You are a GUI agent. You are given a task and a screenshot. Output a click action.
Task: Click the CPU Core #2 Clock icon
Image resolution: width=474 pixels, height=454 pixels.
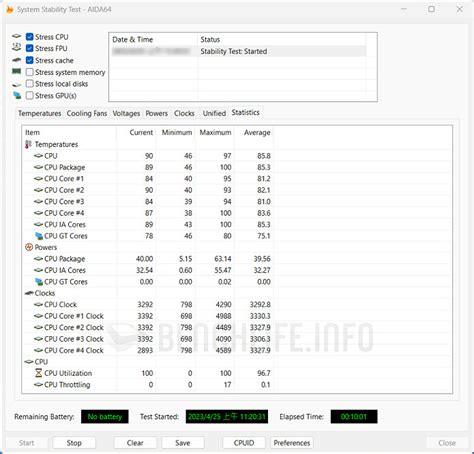39,328
